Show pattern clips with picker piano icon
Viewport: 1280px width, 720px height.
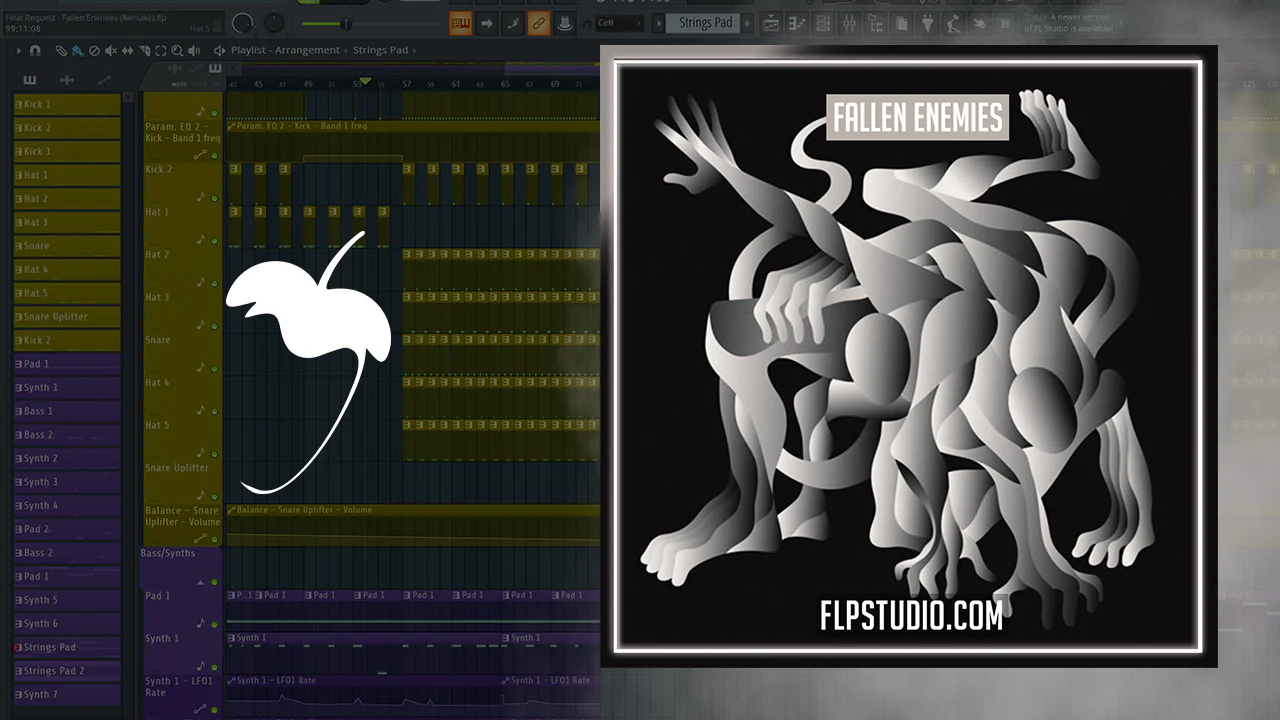click(30, 80)
